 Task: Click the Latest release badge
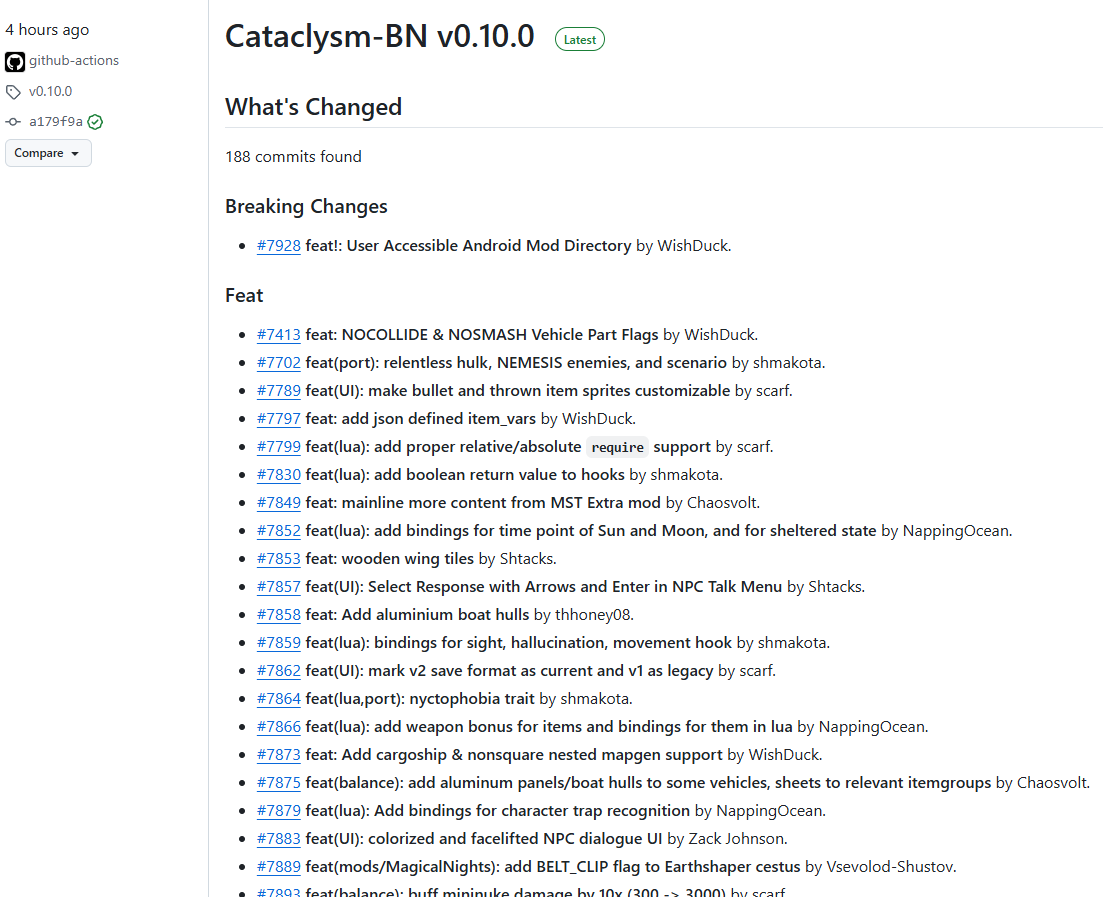(x=579, y=40)
